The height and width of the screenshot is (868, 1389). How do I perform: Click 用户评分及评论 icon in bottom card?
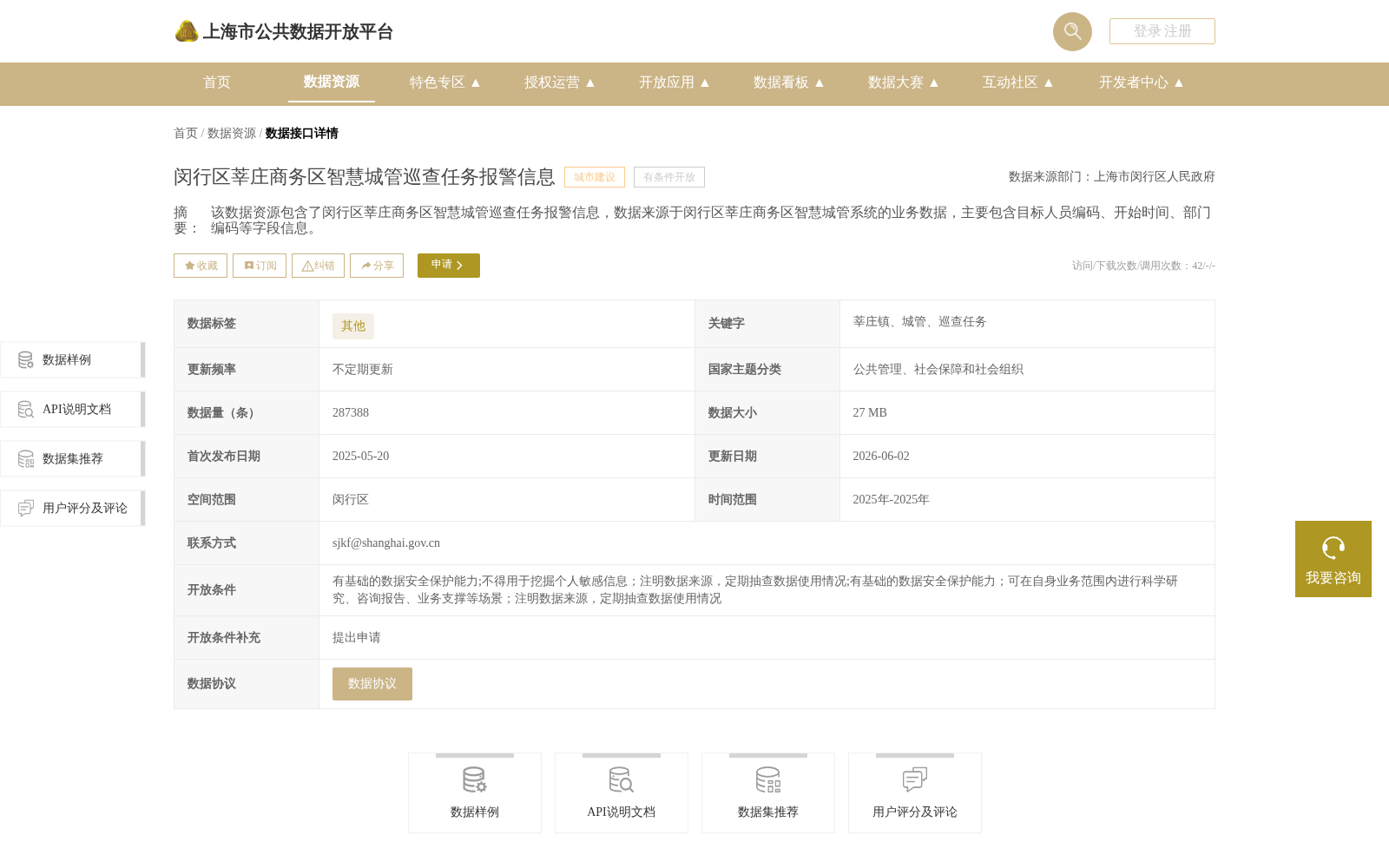(x=915, y=780)
